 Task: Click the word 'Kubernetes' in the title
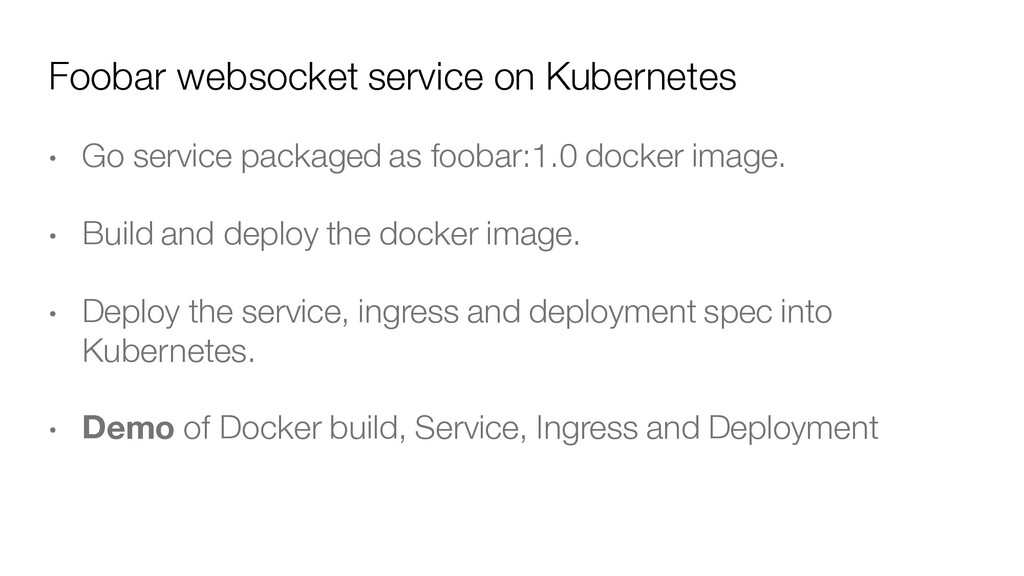(x=641, y=76)
